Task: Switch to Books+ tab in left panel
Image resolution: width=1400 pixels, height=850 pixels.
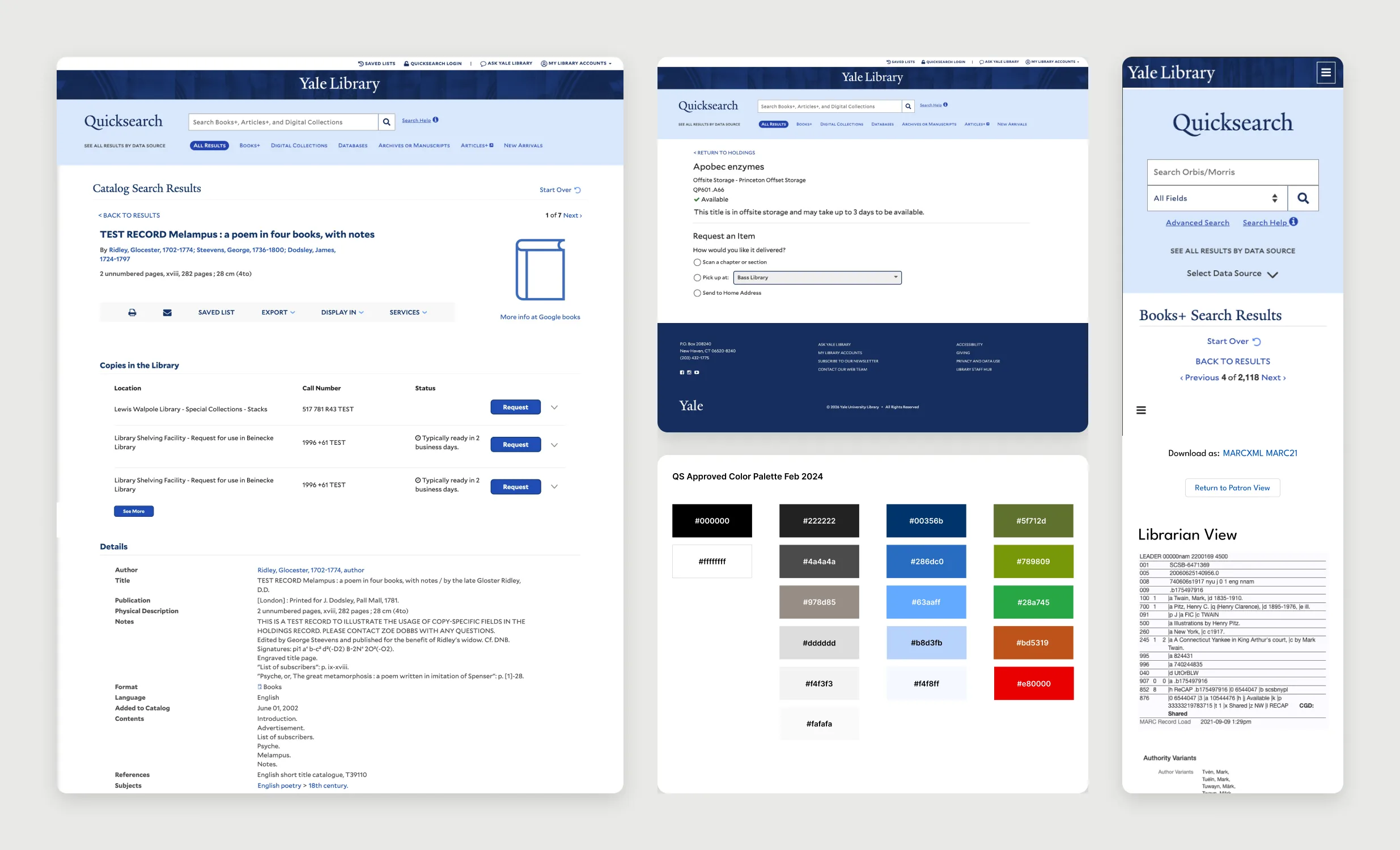Action: click(249, 146)
